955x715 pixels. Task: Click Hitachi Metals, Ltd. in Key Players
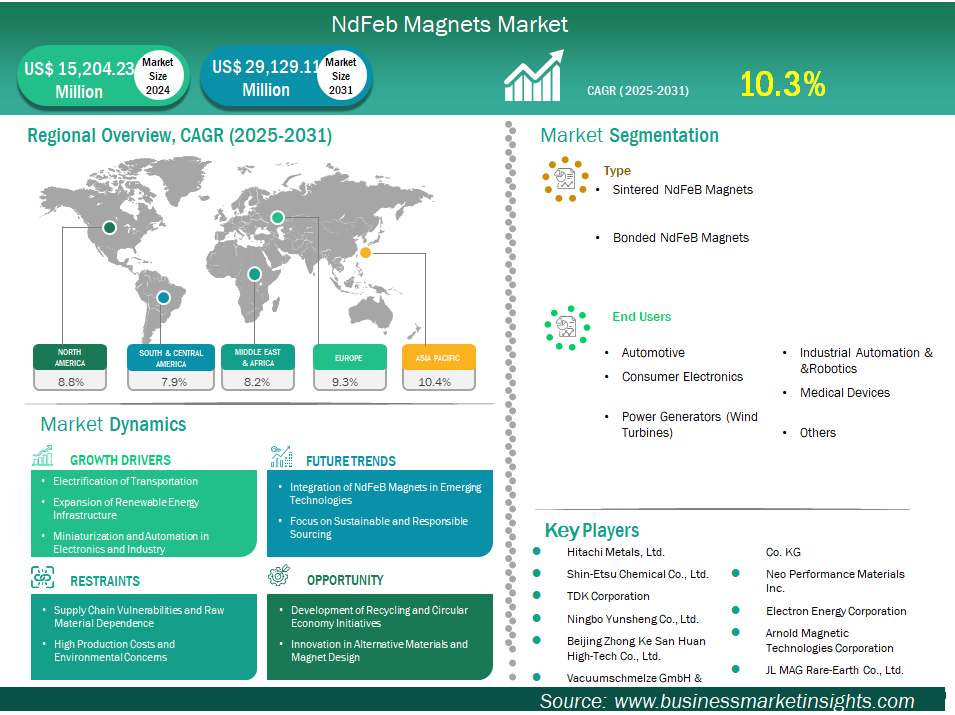tap(615, 552)
